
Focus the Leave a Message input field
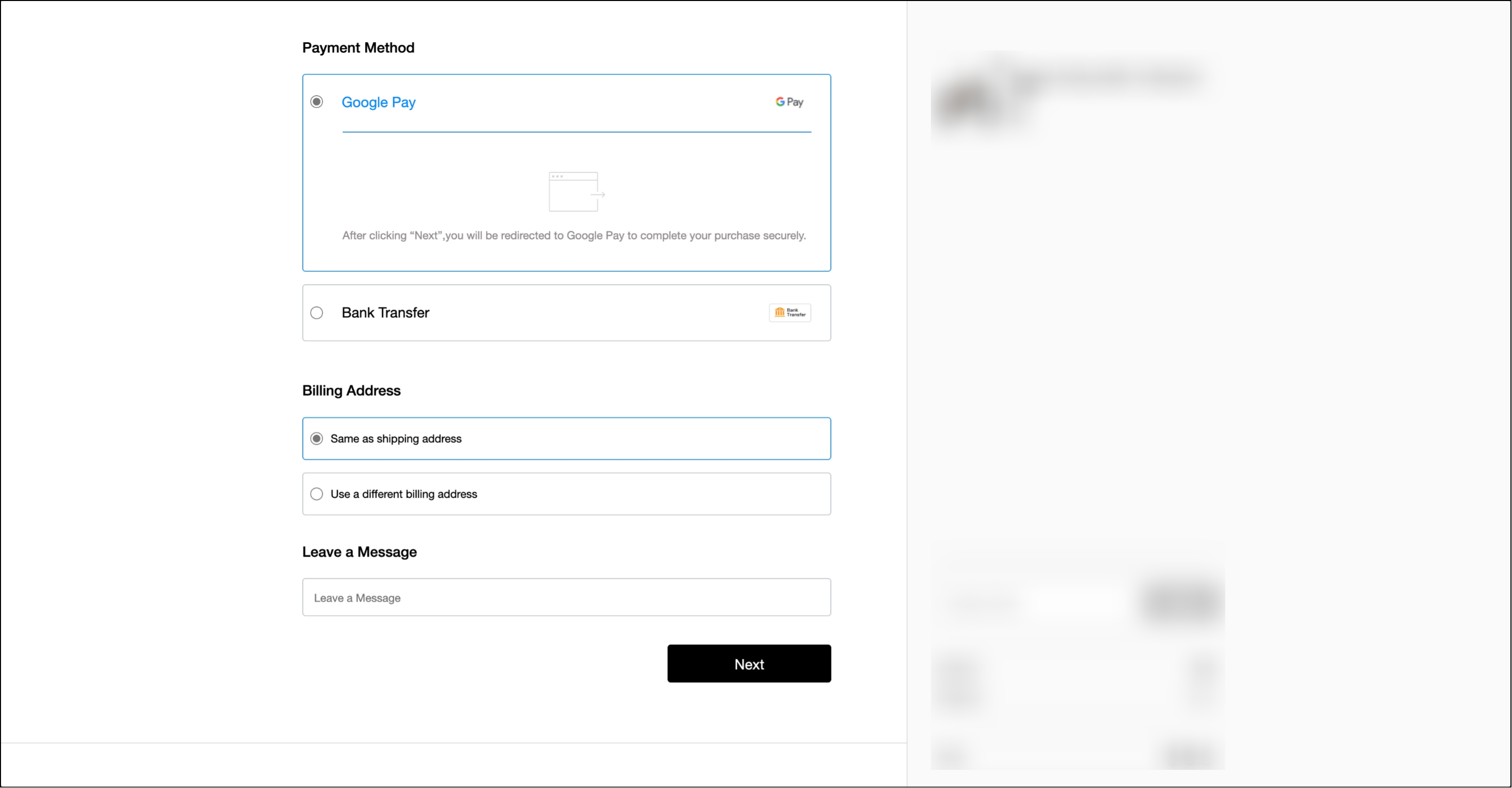click(x=566, y=597)
